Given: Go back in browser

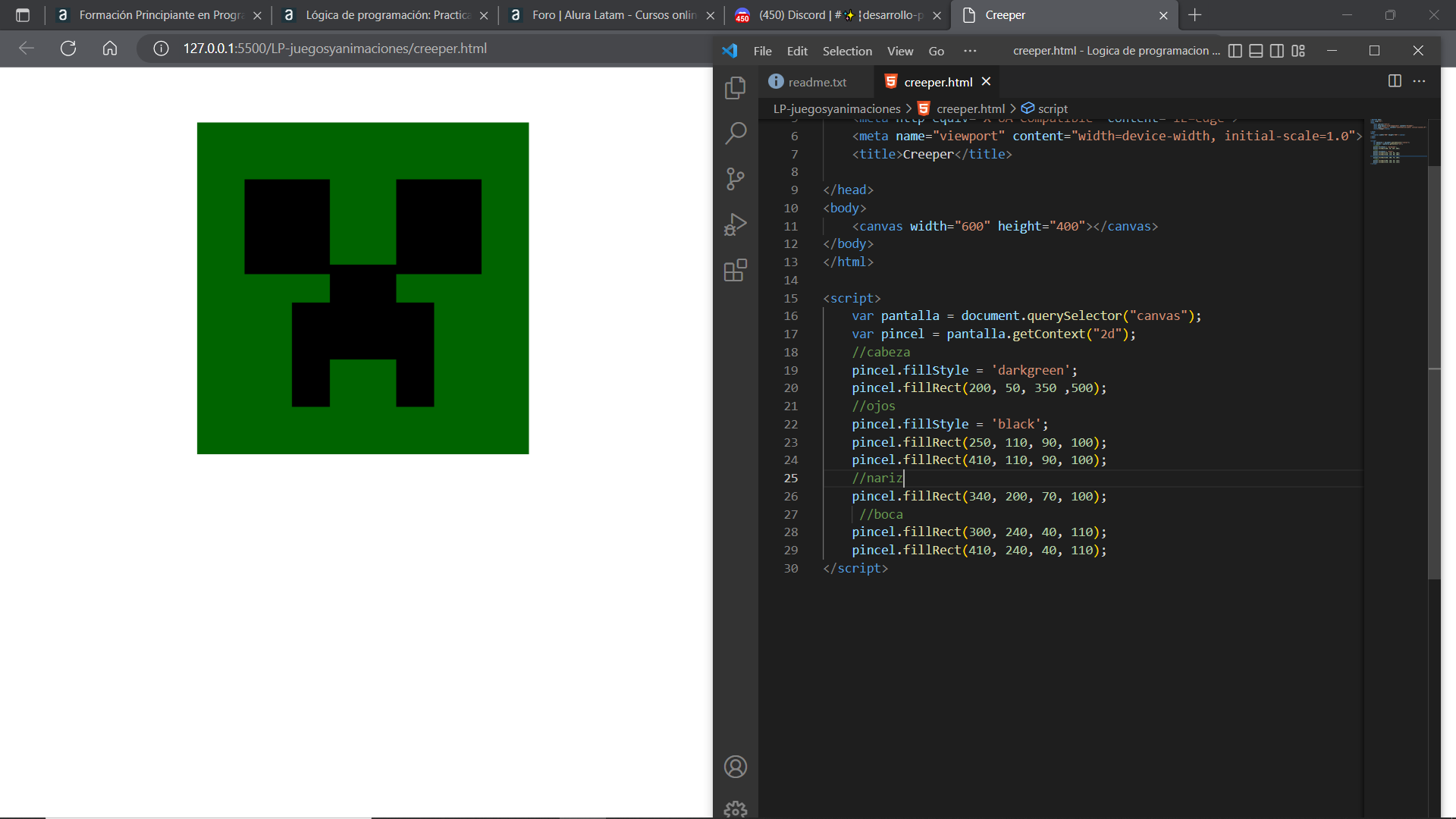Looking at the screenshot, I should click(x=27, y=49).
